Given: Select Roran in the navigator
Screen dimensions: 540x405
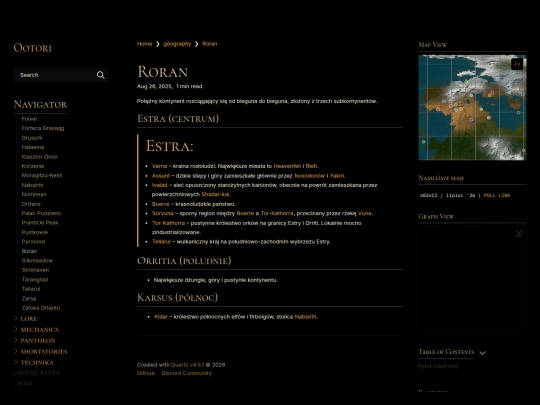Looking at the screenshot, I should (x=29, y=251).
